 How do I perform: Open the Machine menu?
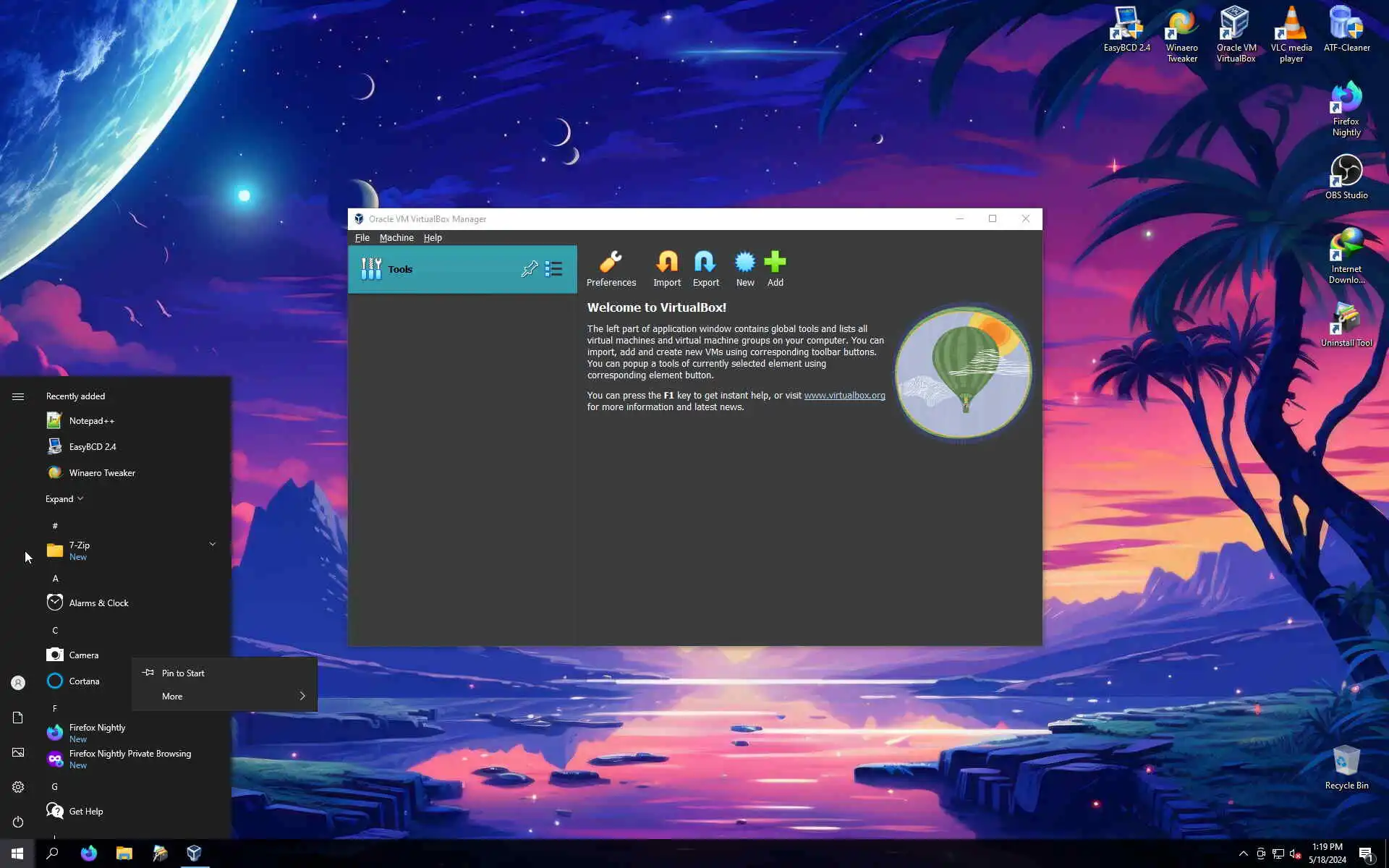pyautogui.click(x=396, y=238)
